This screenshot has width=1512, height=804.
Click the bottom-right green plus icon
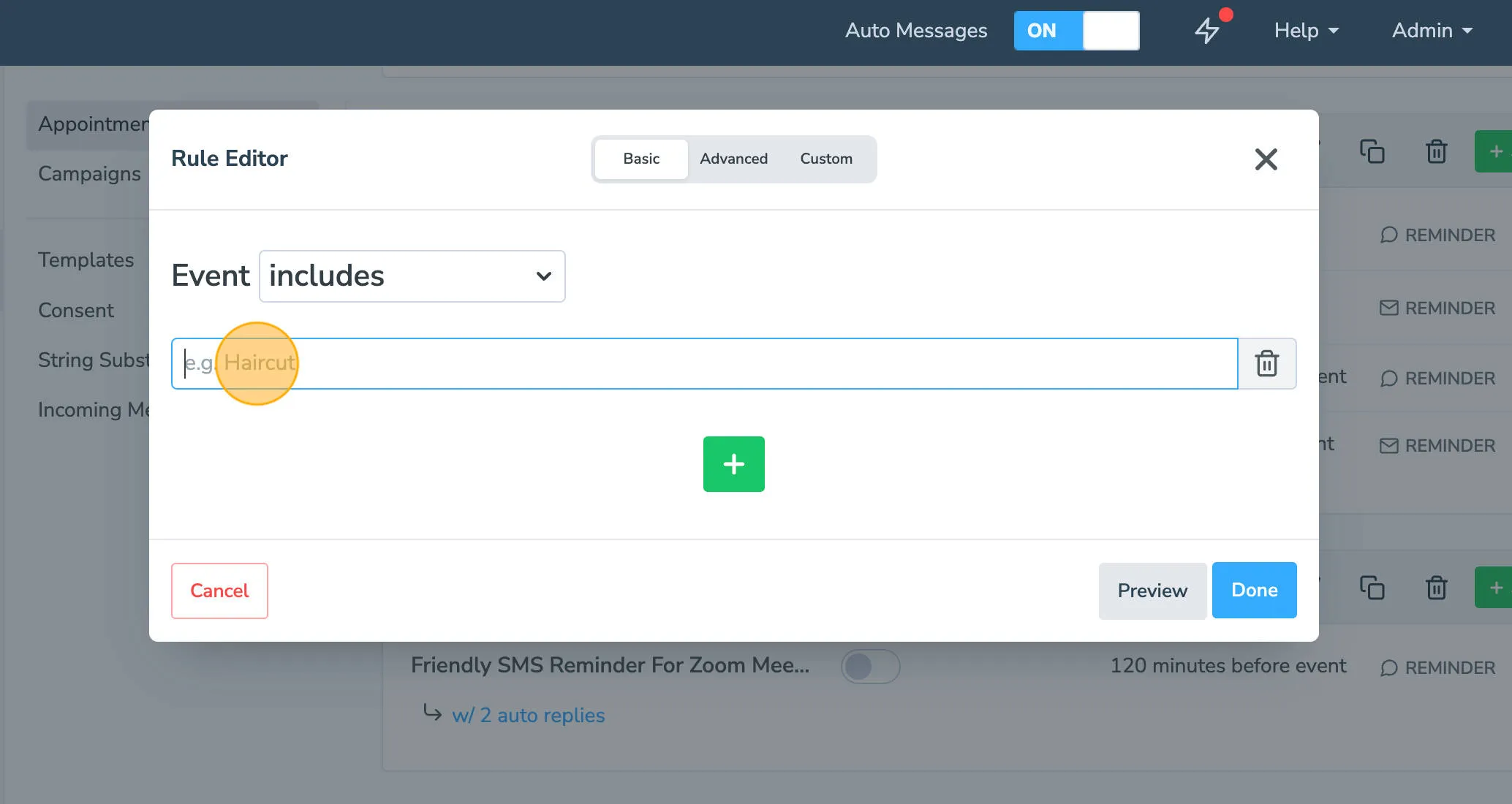1496,588
